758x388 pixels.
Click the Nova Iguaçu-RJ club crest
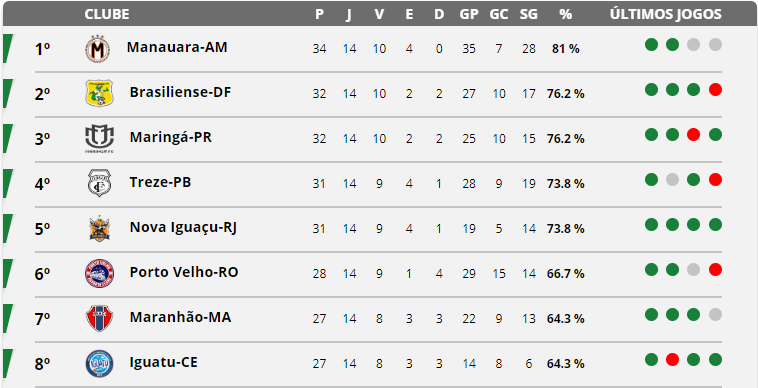point(99,228)
